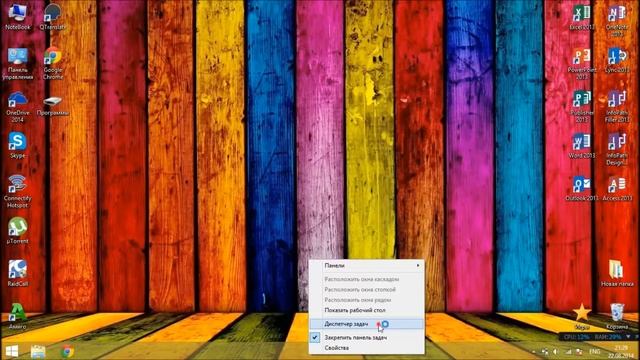
Task: Launch Skype from the desktop
Action: 18,145
